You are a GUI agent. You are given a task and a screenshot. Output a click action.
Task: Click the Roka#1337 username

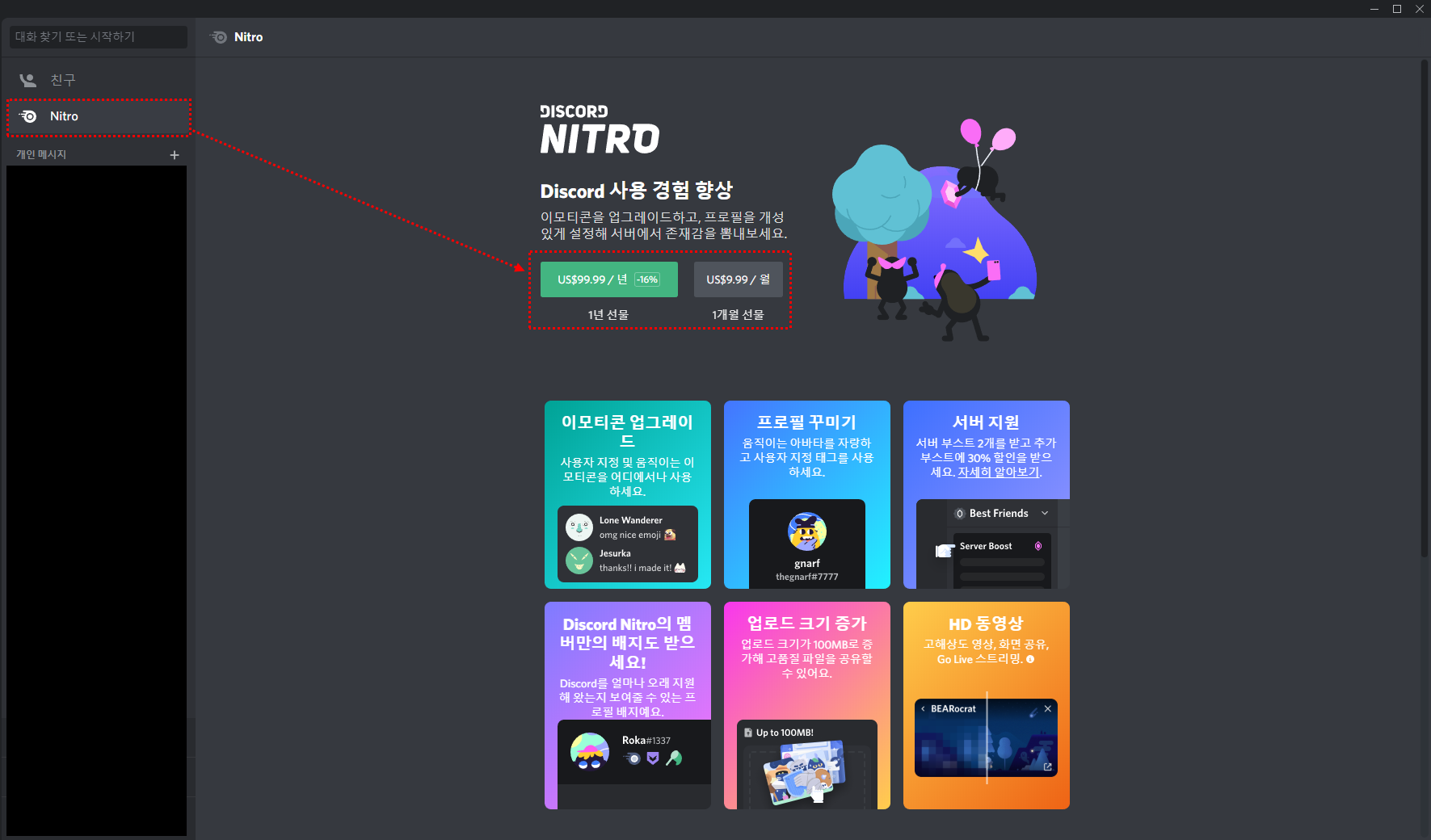tap(646, 740)
